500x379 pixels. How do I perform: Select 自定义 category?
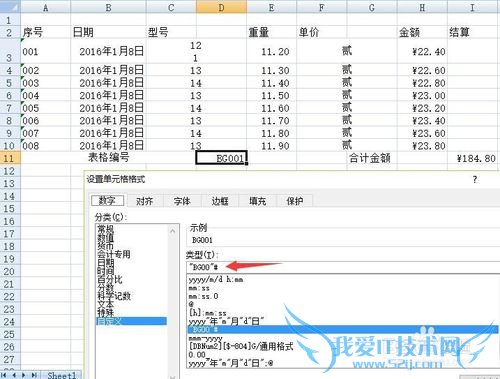point(131,321)
